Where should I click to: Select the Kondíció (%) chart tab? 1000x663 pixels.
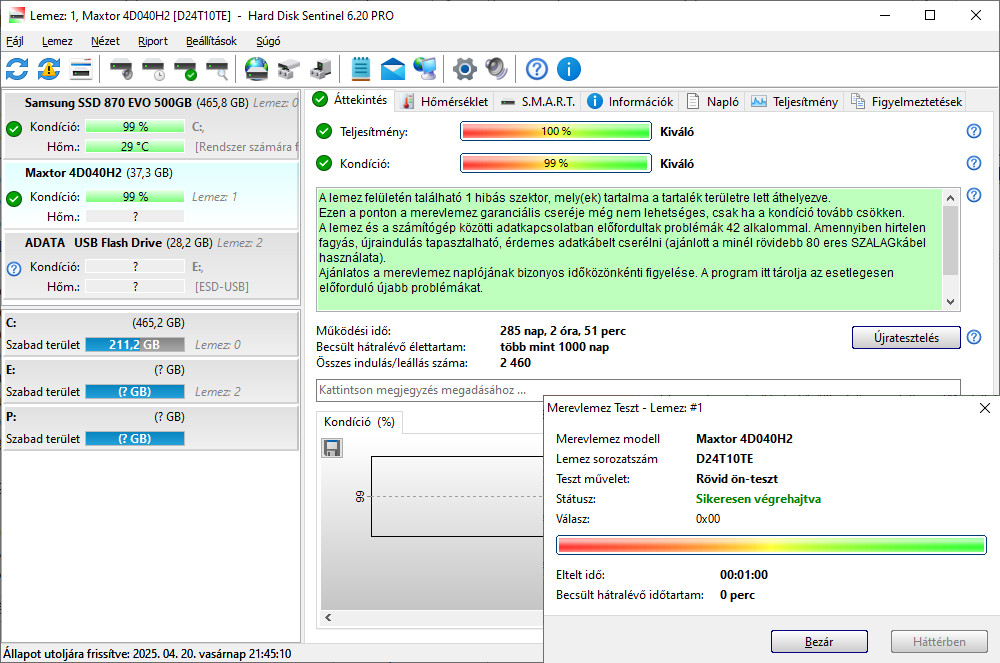(359, 422)
